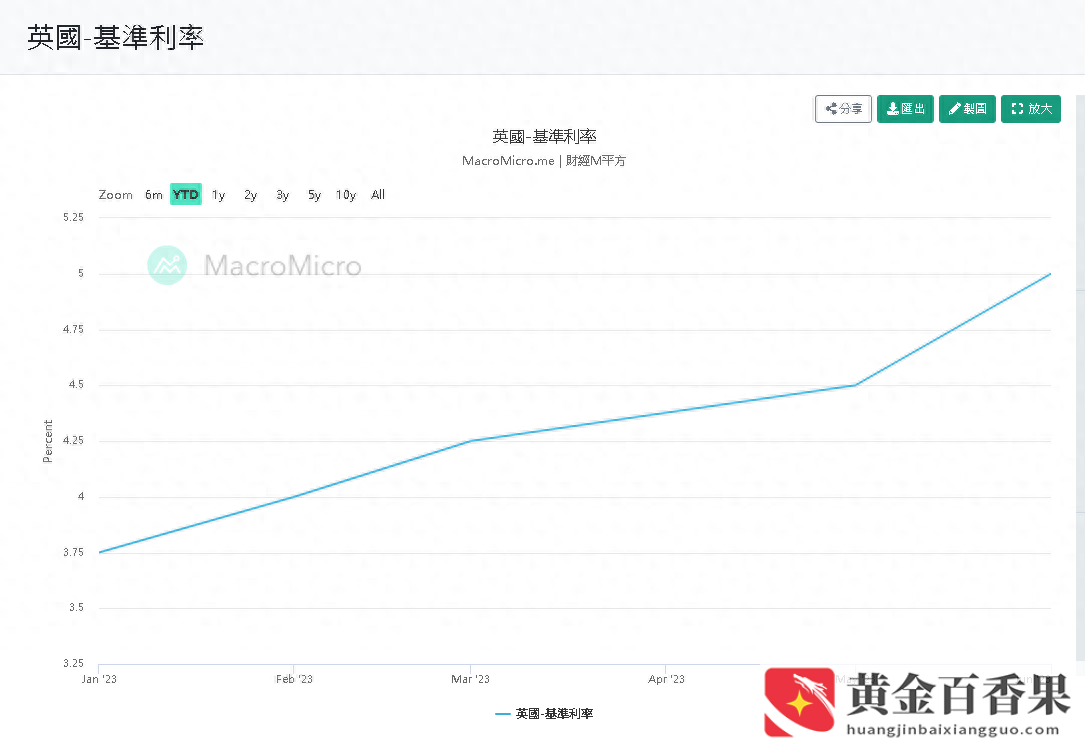Viewport: 1085px width, 745px height.
Task: Click the Mar '23 axis label
Action: point(471,679)
